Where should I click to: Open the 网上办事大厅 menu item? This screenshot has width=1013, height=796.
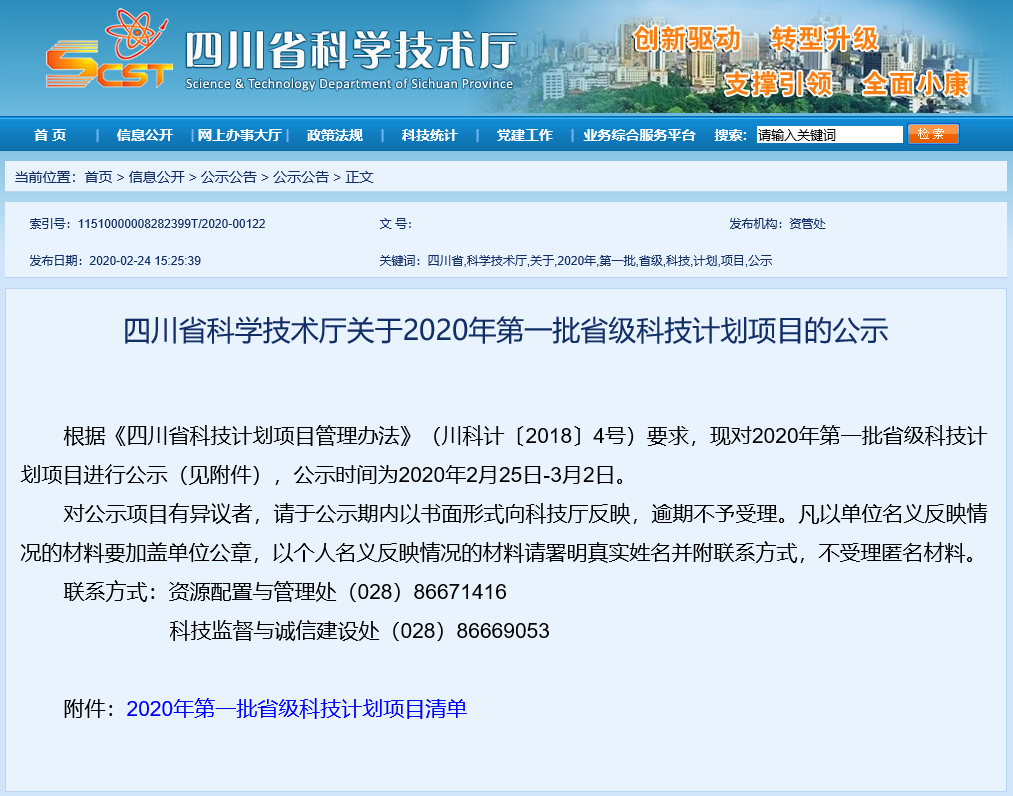(x=239, y=135)
